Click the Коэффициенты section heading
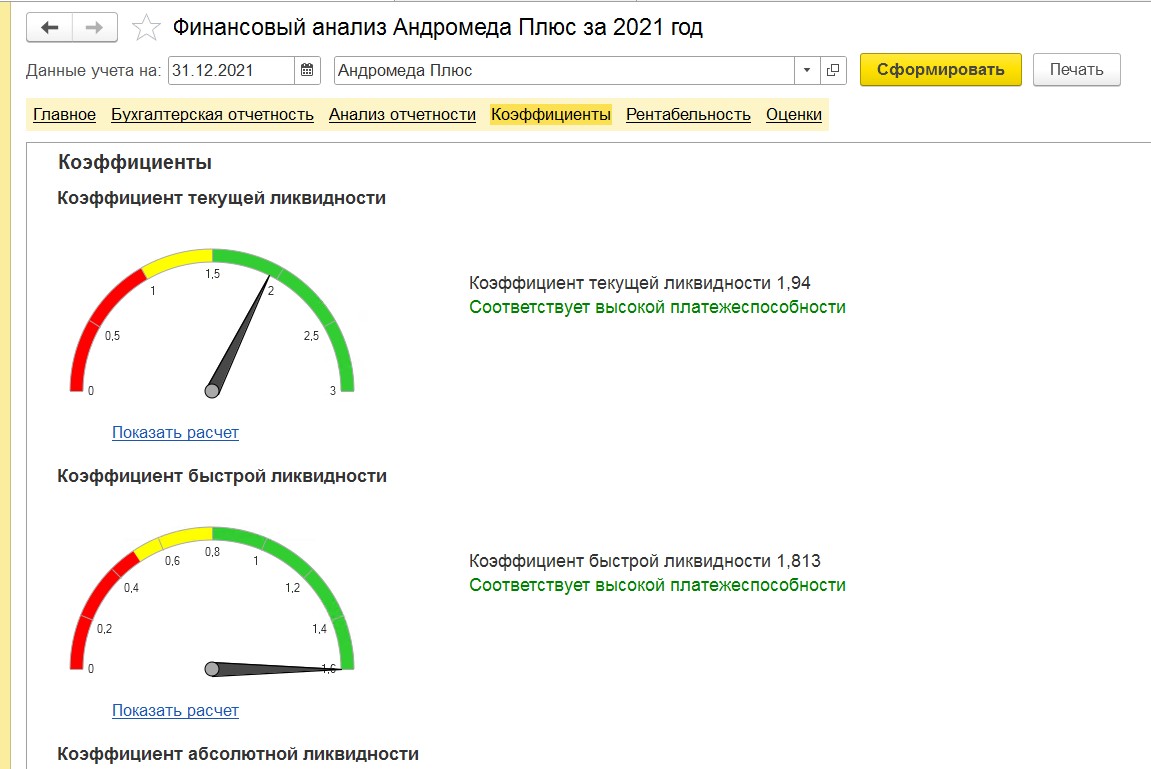Image resolution: width=1151 pixels, height=769 pixels. point(135,162)
